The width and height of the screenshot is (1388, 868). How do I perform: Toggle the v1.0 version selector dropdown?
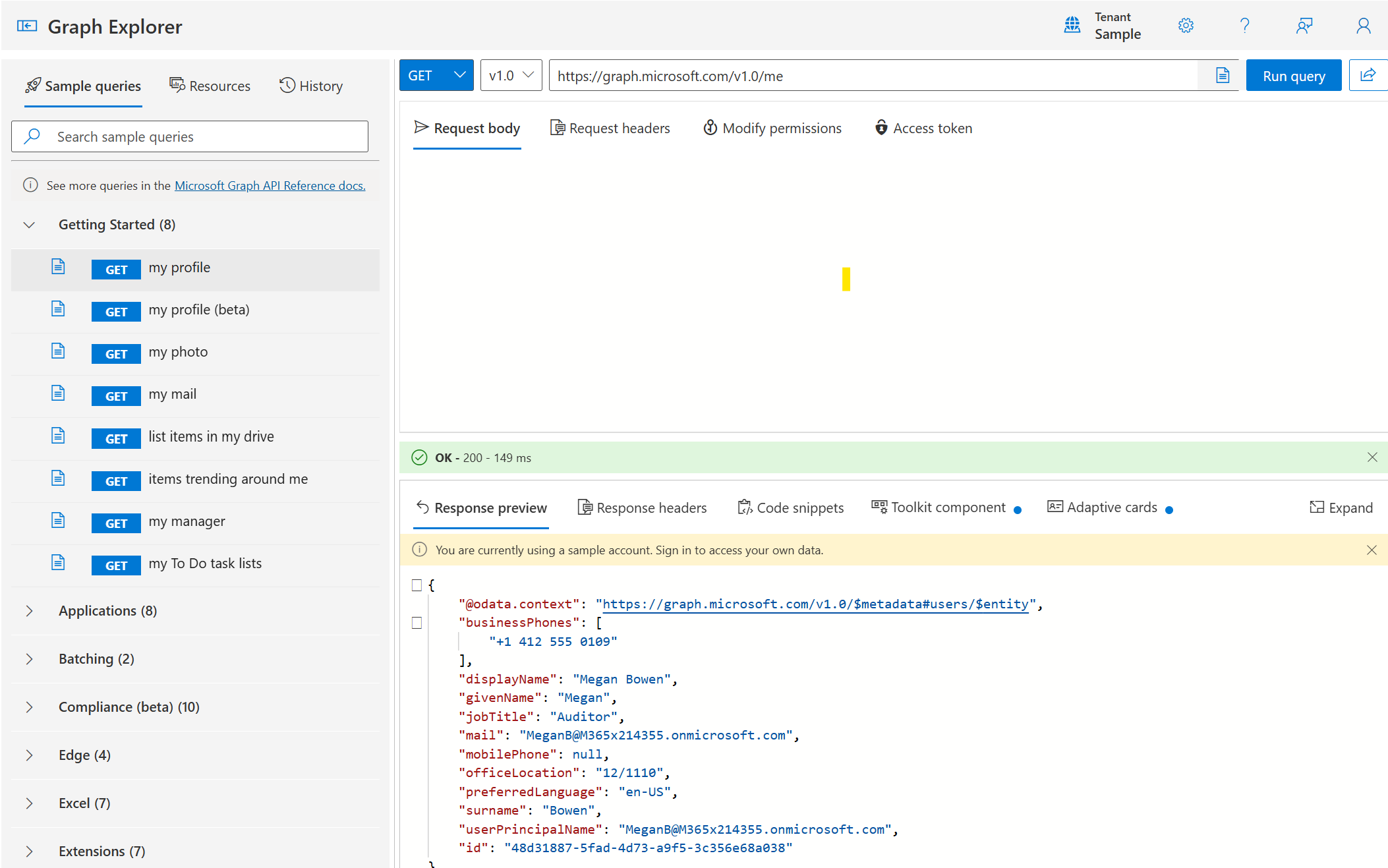click(510, 75)
